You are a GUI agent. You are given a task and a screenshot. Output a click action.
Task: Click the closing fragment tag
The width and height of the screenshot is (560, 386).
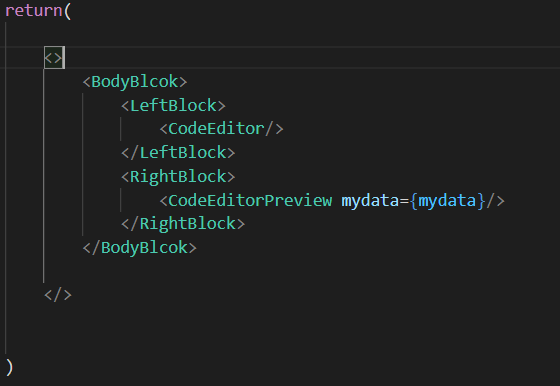click(x=58, y=295)
